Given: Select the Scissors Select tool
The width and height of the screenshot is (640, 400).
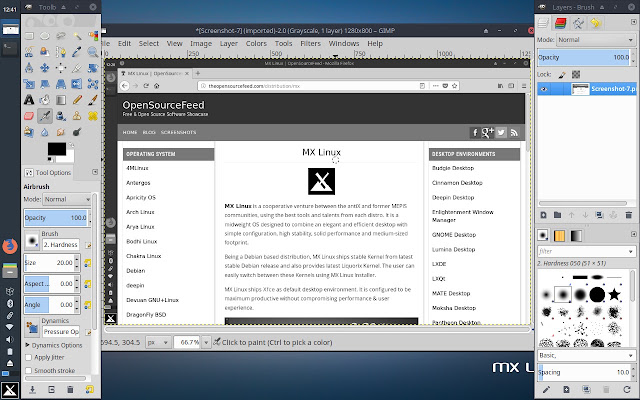Looking at the screenshot, I should tap(29, 52).
